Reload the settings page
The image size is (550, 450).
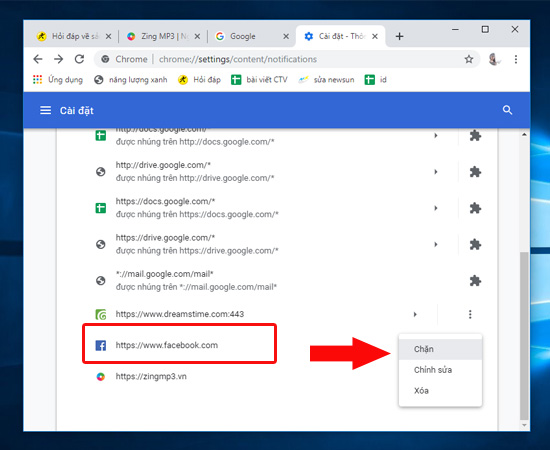(80, 59)
